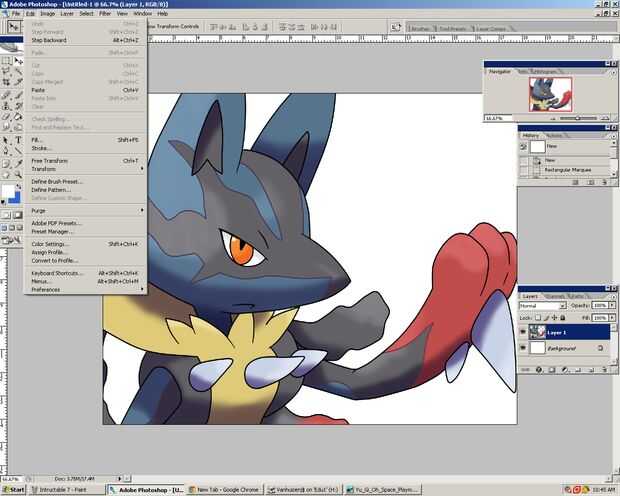
Task: Toggle lock image pixels brush icon
Action: coord(546,317)
